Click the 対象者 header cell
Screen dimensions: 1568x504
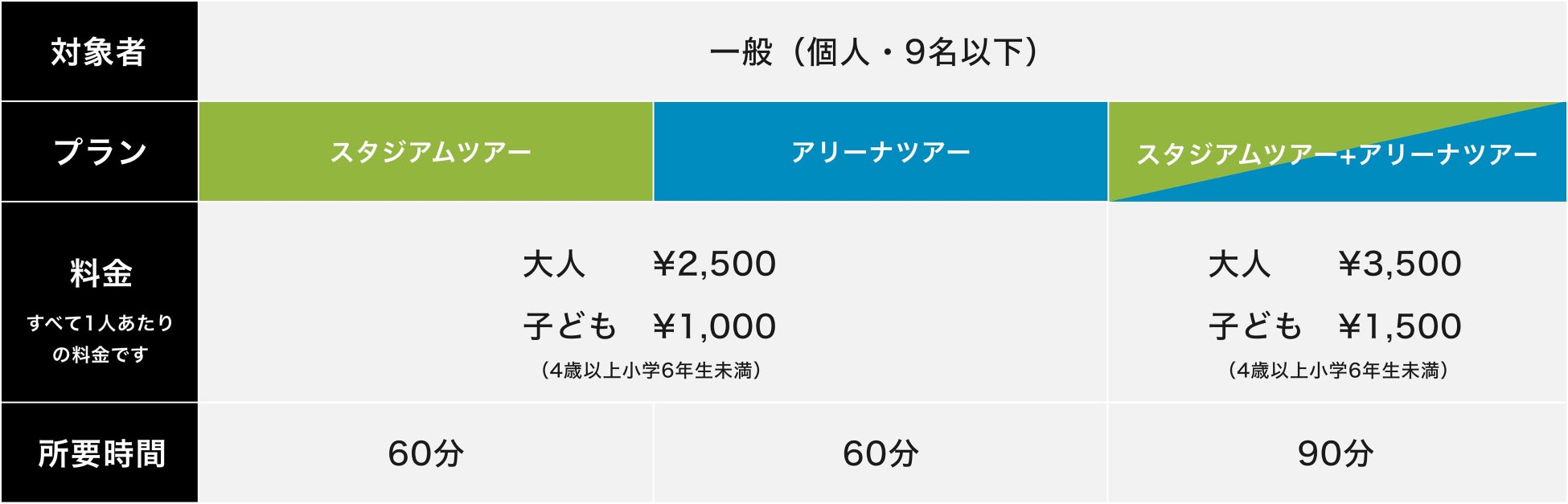99,52
